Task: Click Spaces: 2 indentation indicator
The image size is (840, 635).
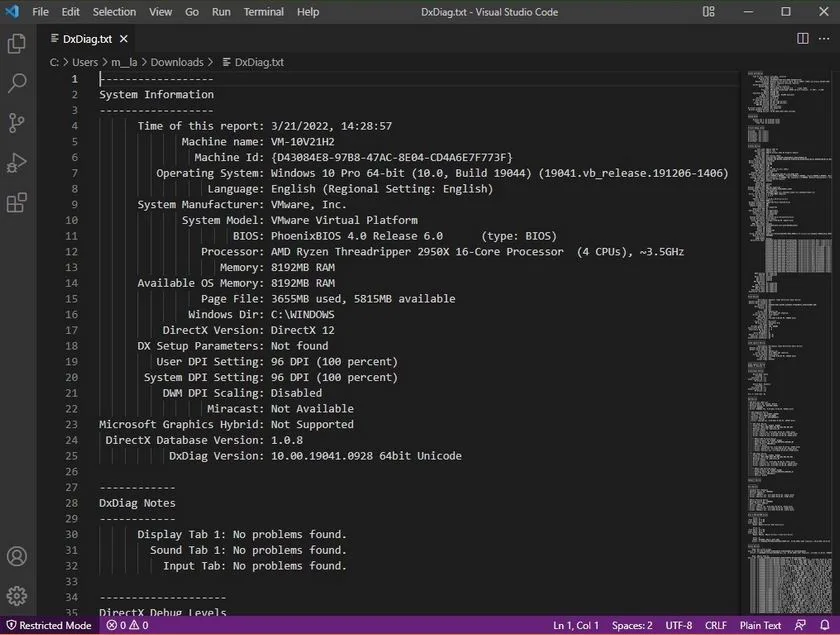Action: click(632, 625)
